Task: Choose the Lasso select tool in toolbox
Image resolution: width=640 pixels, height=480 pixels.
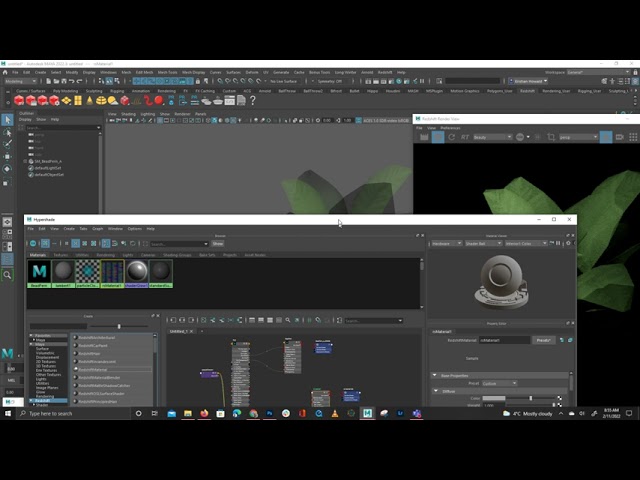Action: (7, 132)
